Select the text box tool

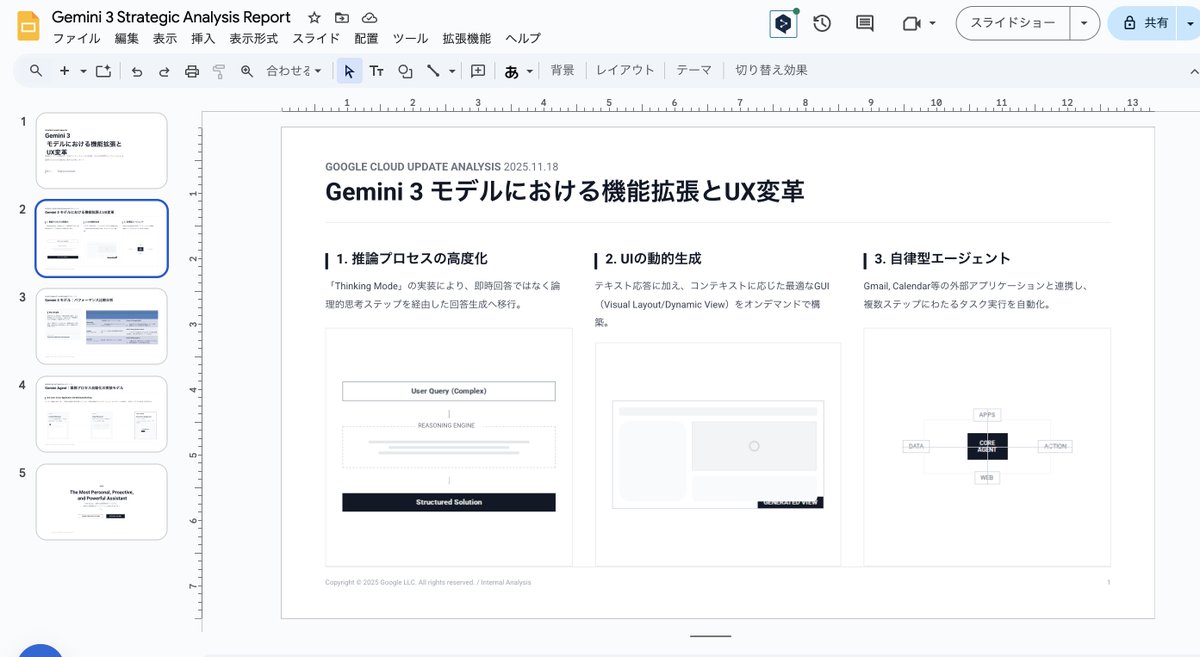377,71
